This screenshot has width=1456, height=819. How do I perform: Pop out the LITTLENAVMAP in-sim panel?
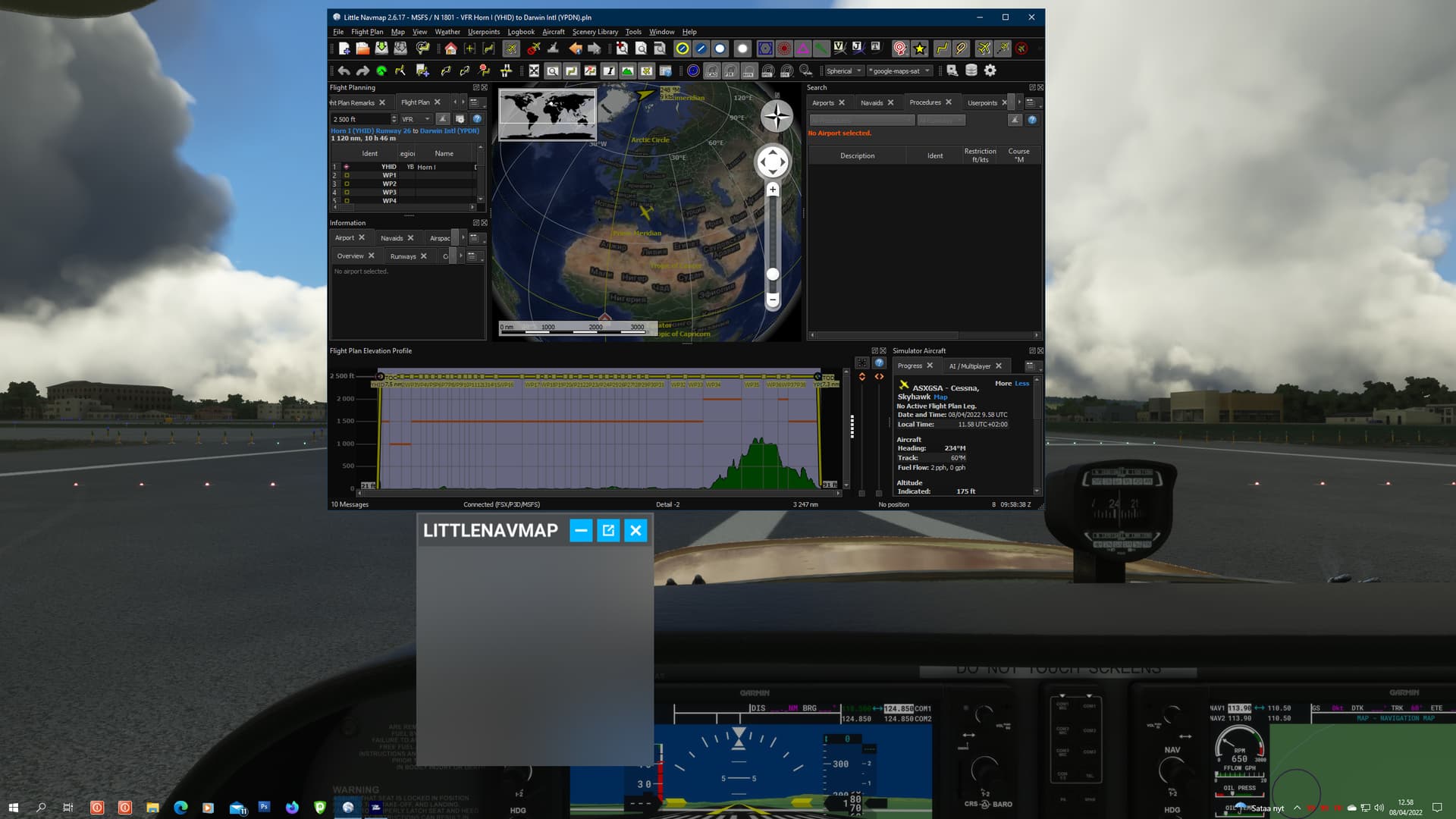(x=608, y=530)
